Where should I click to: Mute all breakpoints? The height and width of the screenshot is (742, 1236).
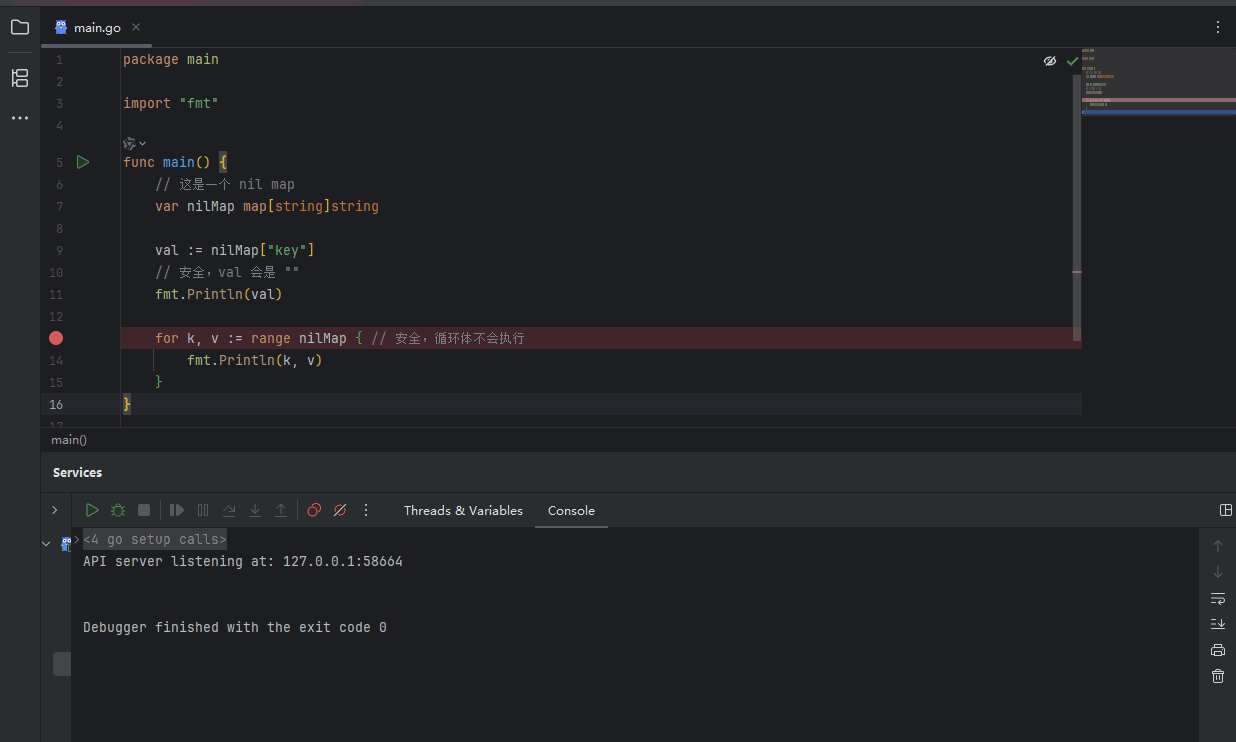(340, 510)
